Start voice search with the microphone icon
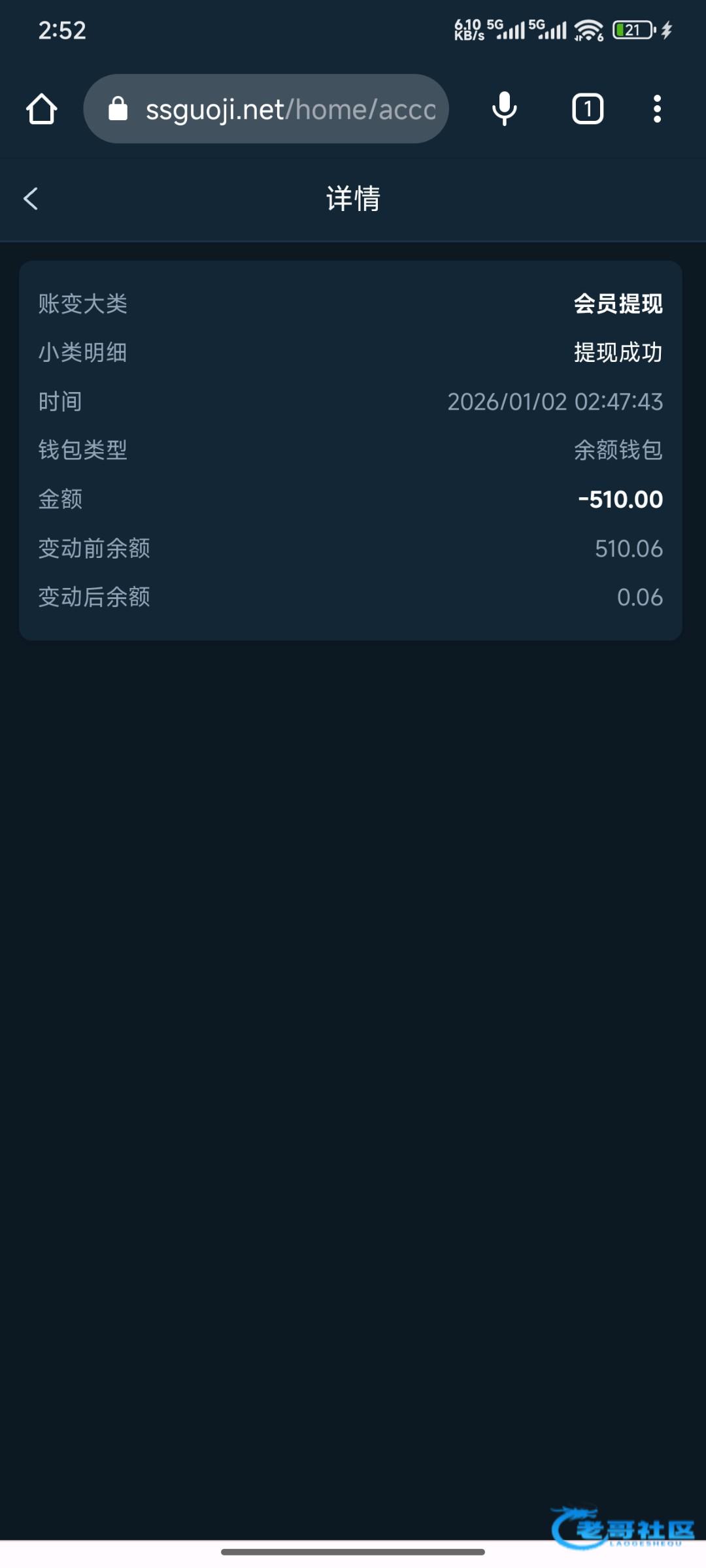Image resolution: width=706 pixels, height=1568 pixels. pos(504,109)
